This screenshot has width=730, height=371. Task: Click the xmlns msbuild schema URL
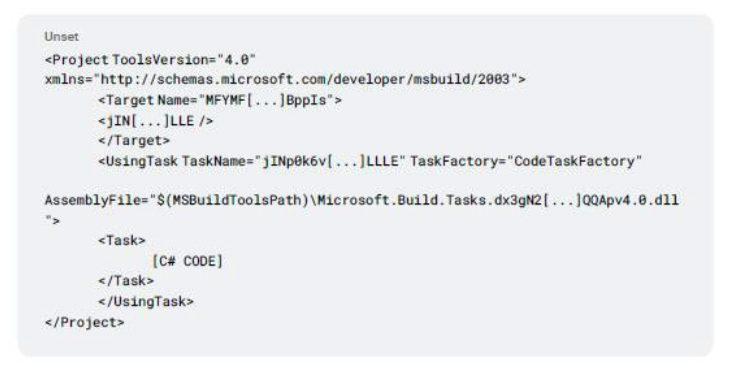(306, 80)
